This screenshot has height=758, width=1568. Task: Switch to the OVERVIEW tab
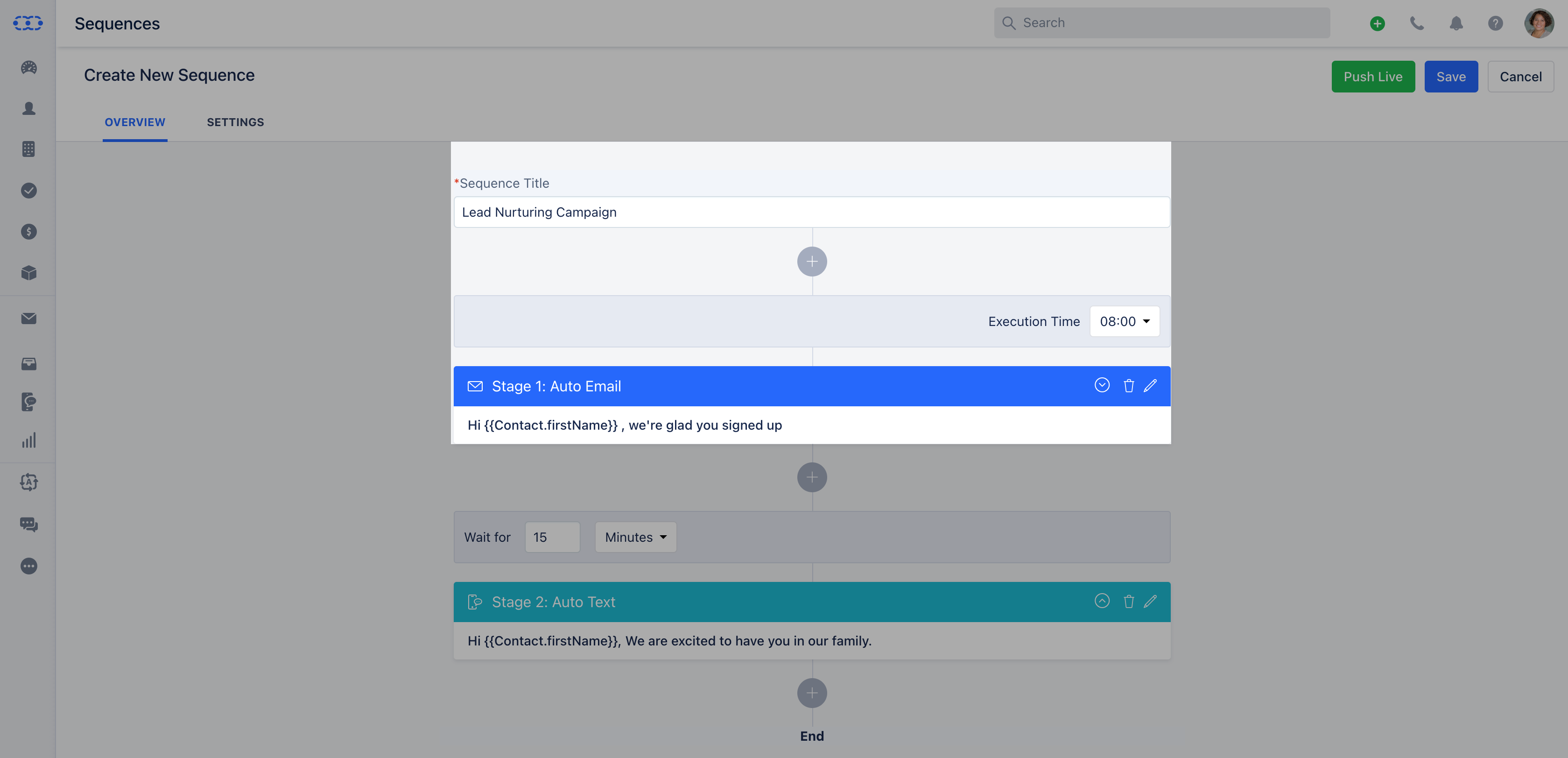point(135,122)
